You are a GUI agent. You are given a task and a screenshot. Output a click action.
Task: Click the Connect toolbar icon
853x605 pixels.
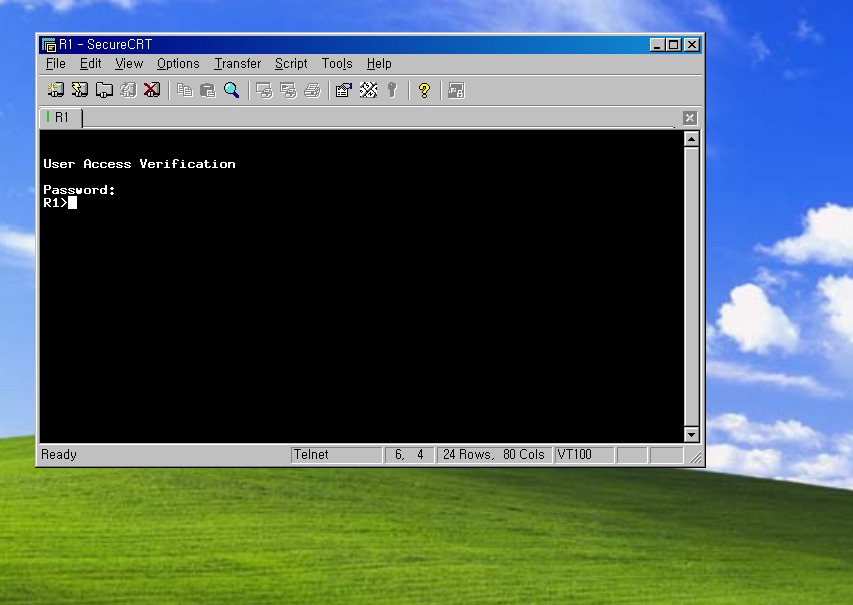(55, 90)
